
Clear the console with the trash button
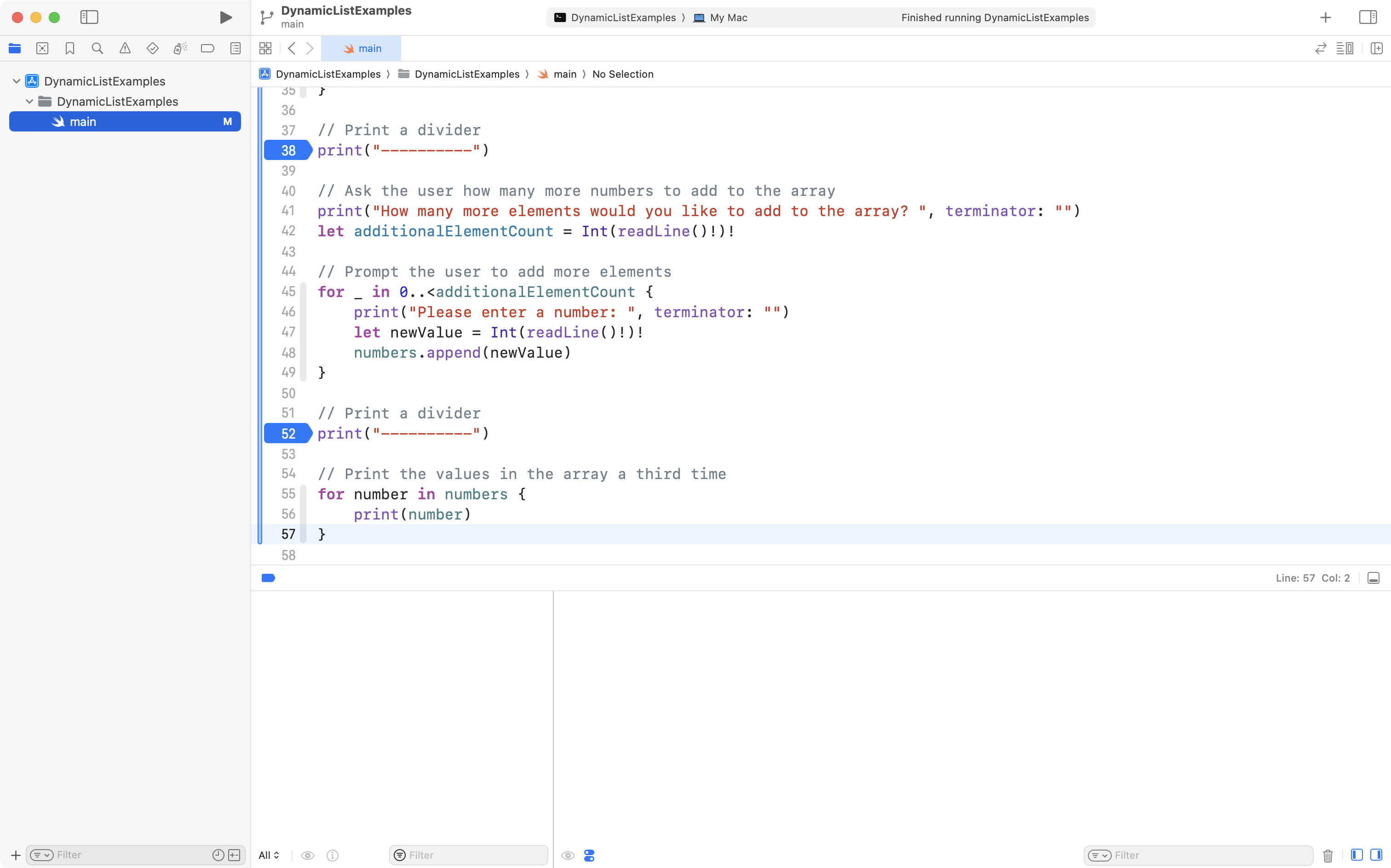(1327, 855)
